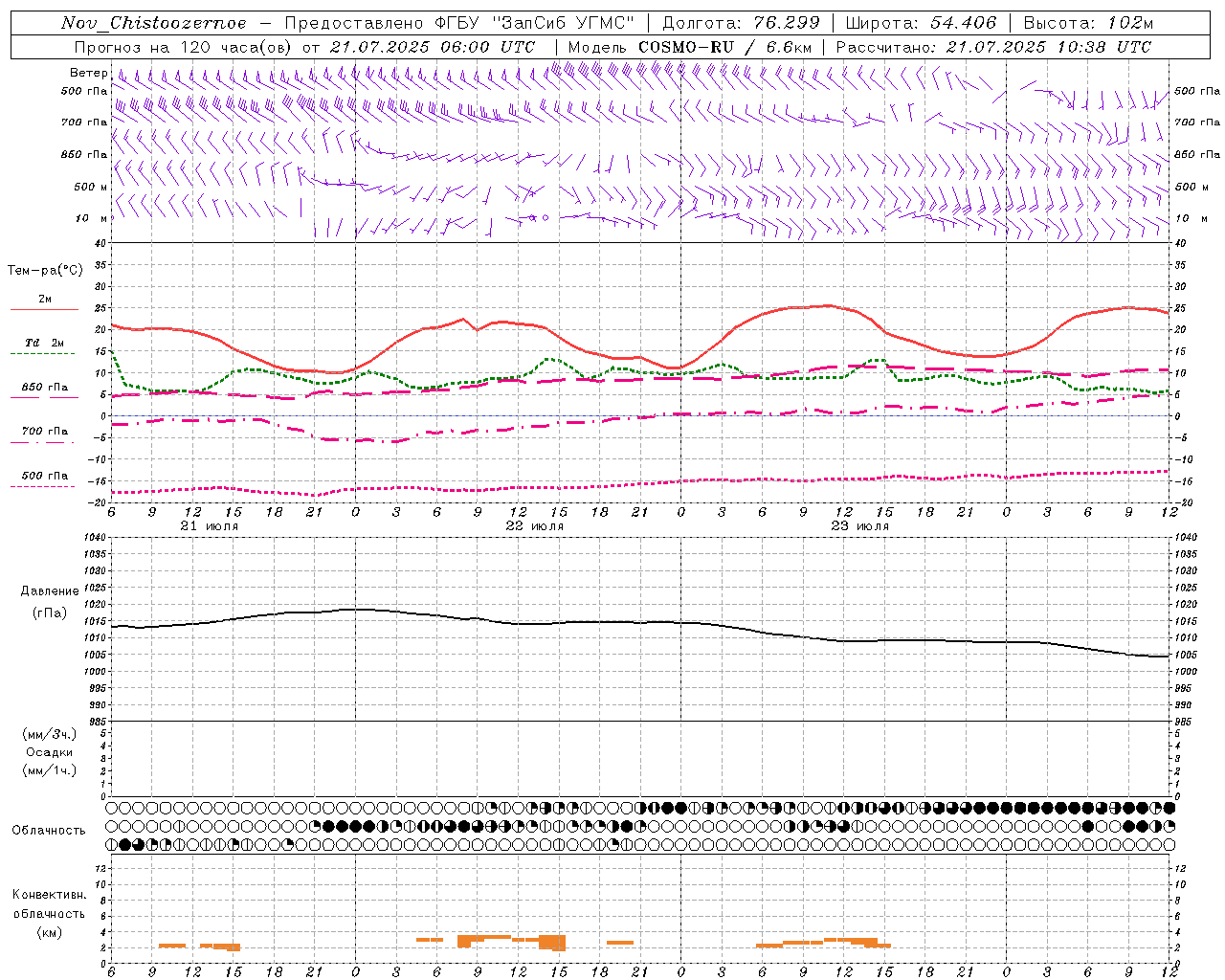Click the Прогноз на 120 часа(ов) header text
The image size is (1225, 980).
(185, 47)
